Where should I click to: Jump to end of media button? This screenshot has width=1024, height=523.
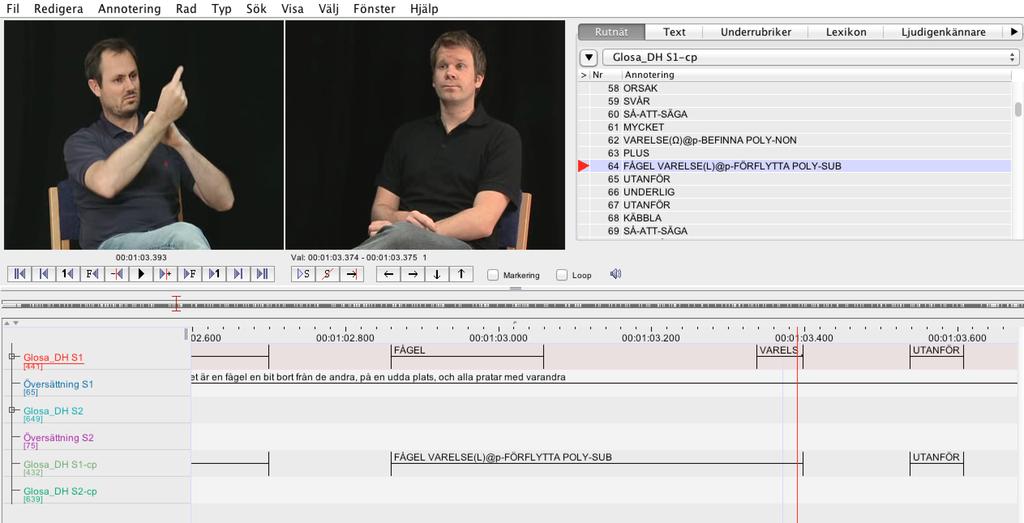pos(262,274)
